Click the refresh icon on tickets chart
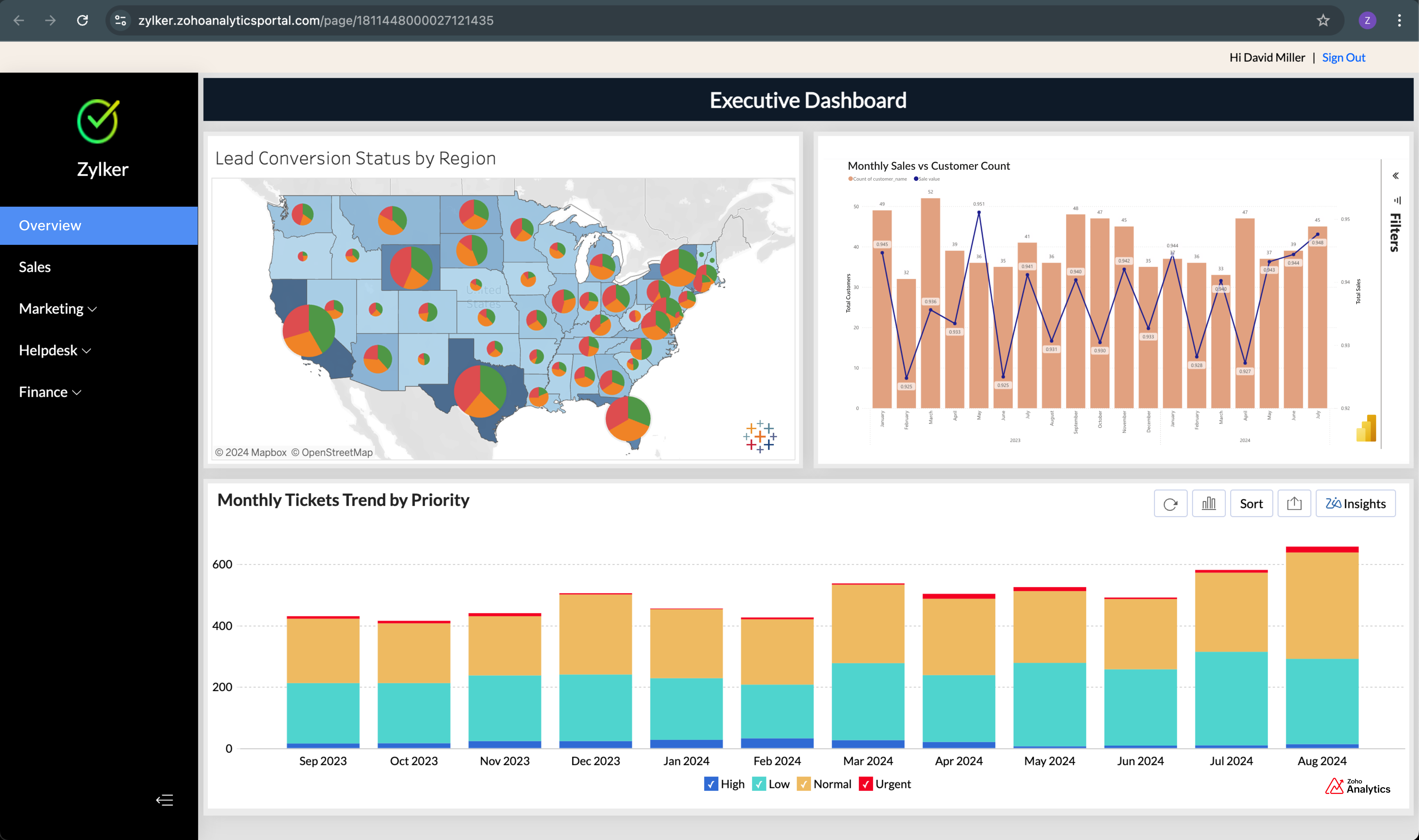The width and height of the screenshot is (1419, 840). click(1170, 504)
